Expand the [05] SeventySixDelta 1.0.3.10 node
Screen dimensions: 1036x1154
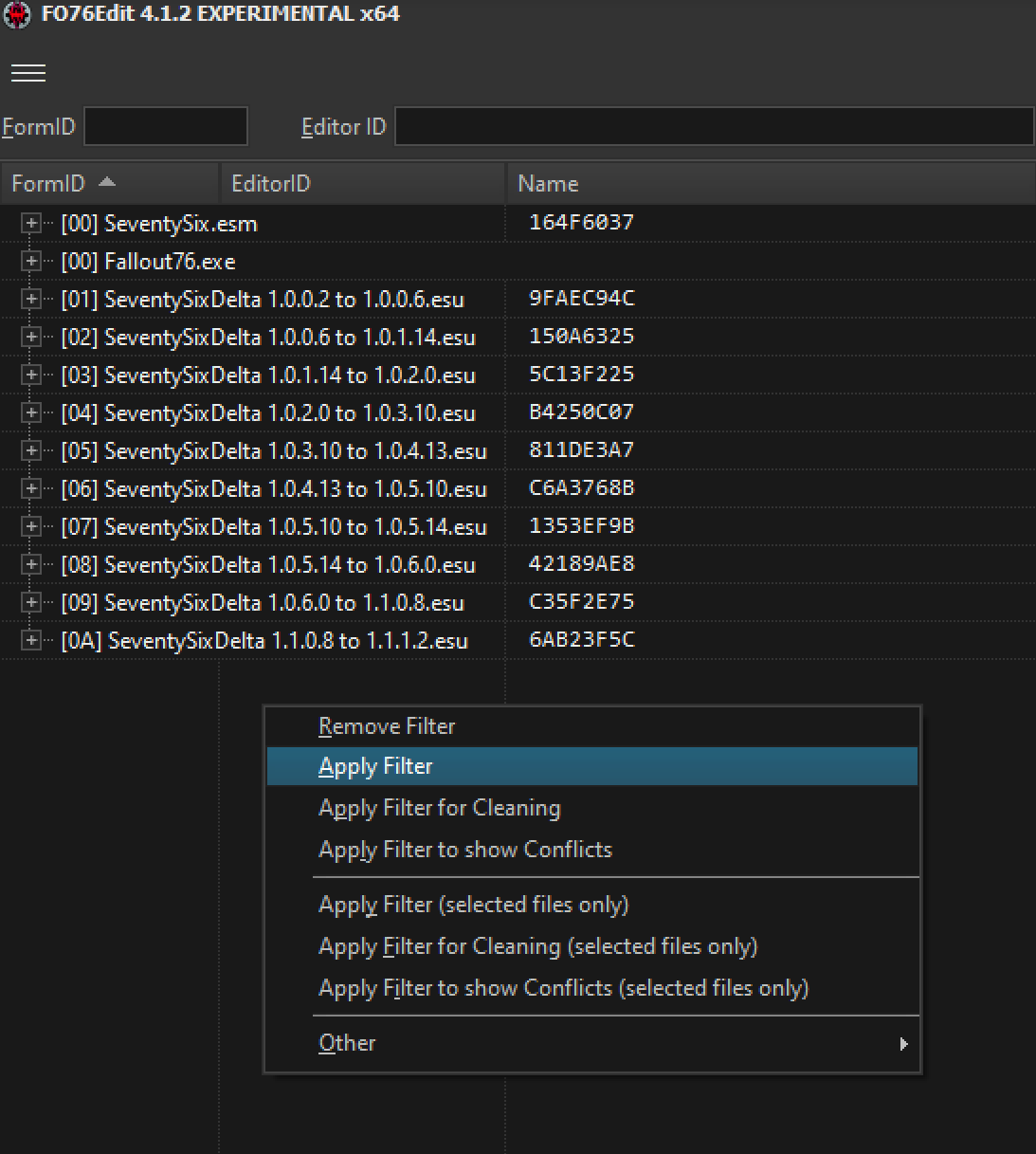tap(31, 450)
